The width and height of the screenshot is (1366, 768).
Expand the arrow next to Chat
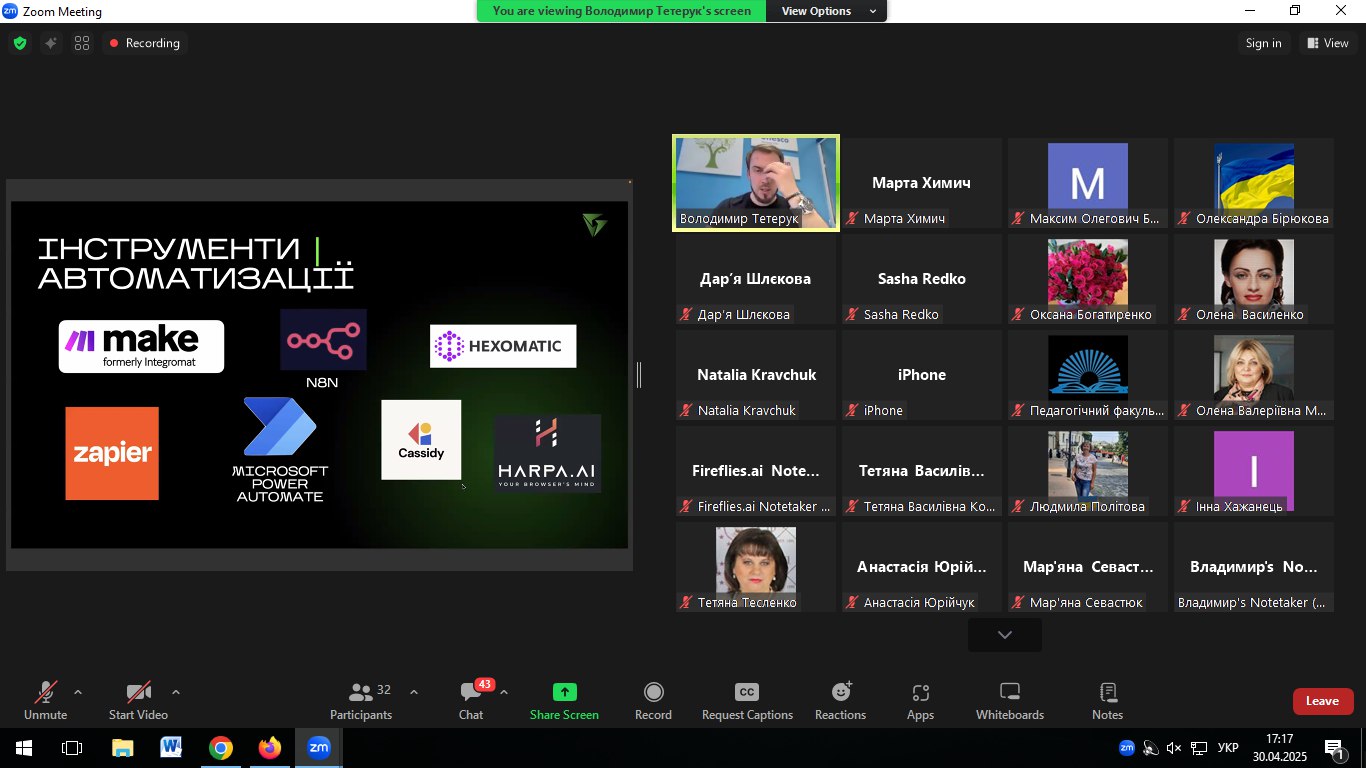click(504, 692)
